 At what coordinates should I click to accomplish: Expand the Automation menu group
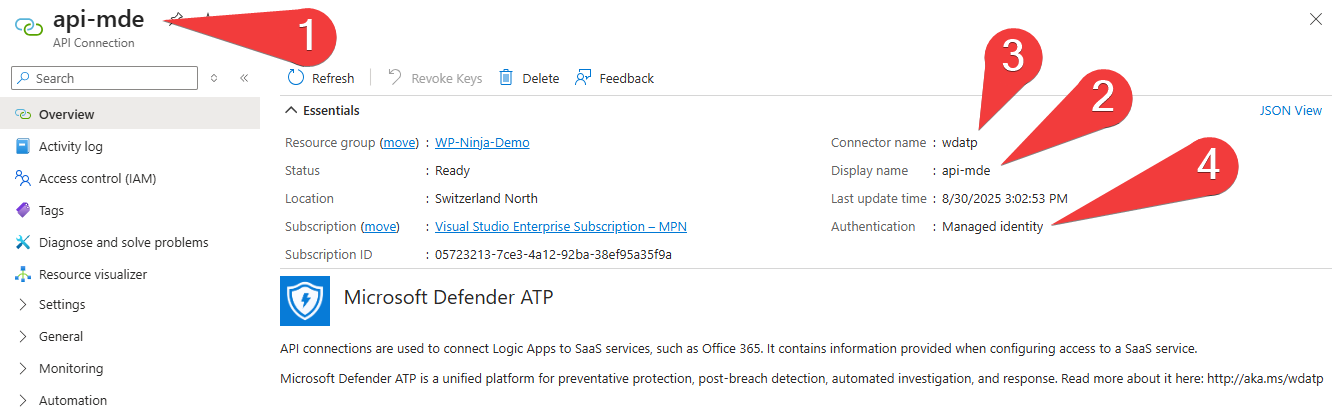tap(72, 401)
